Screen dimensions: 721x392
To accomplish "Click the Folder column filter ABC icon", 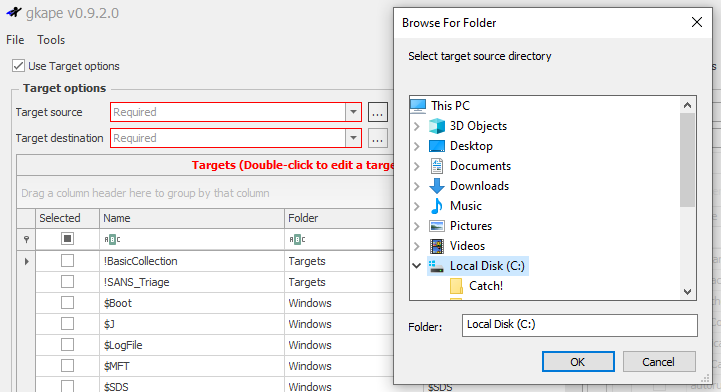I will (x=297, y=239).
